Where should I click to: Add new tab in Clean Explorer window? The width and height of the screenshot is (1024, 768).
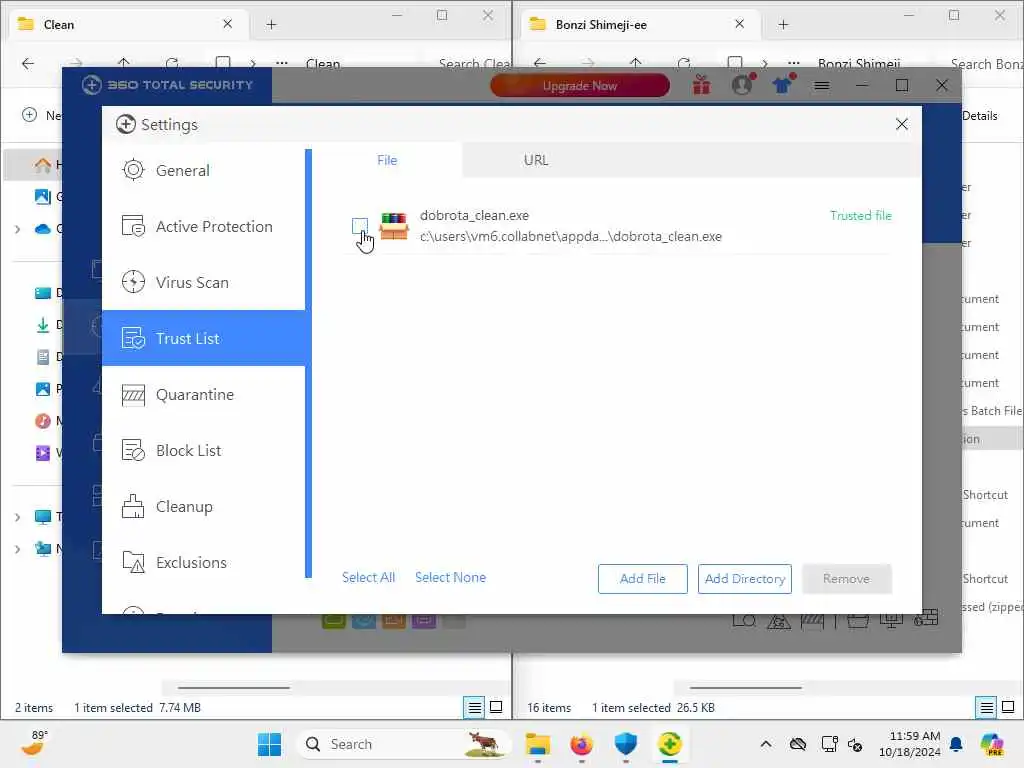click(271, 25)
